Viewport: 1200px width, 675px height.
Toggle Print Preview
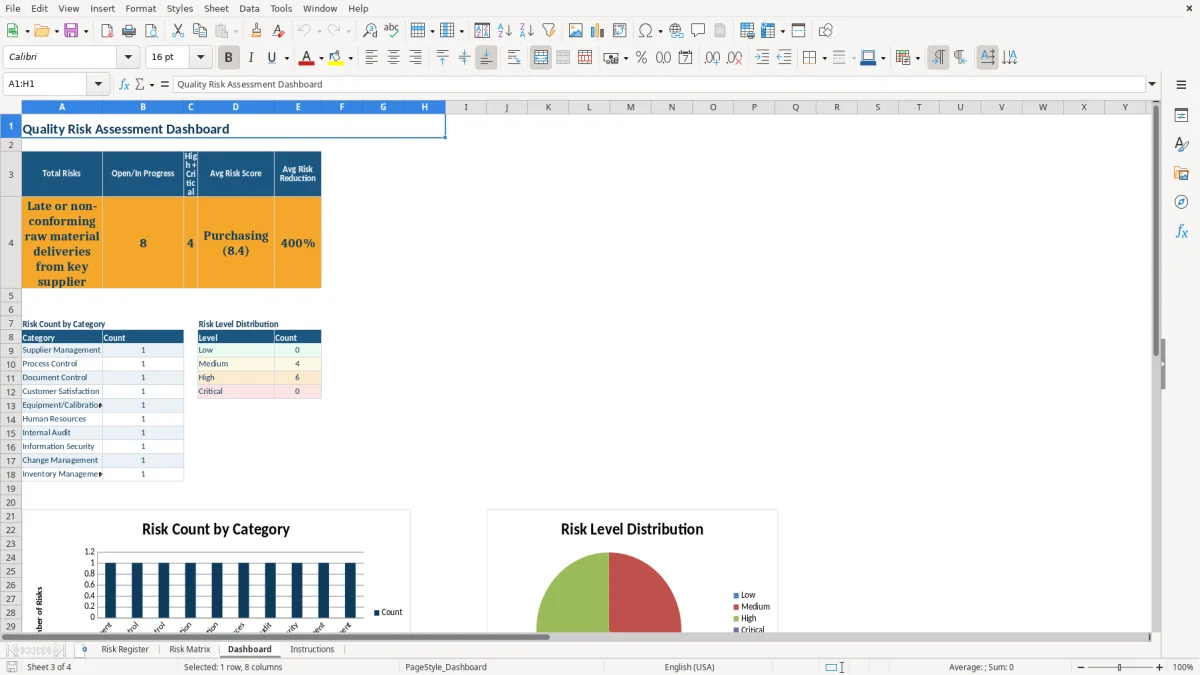pos(151,30)
